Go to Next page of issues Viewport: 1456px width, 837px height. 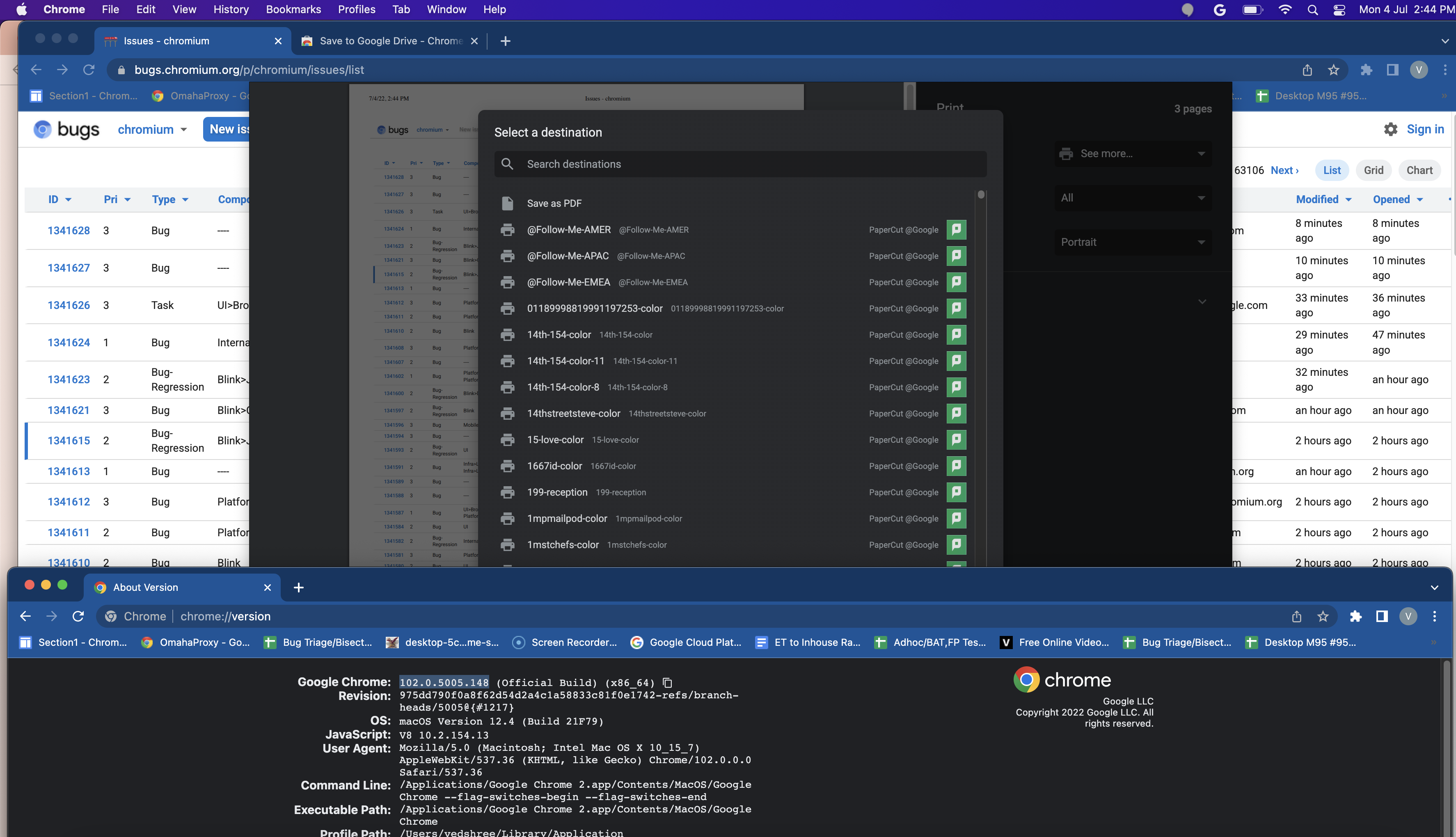tap(1284, 170)
